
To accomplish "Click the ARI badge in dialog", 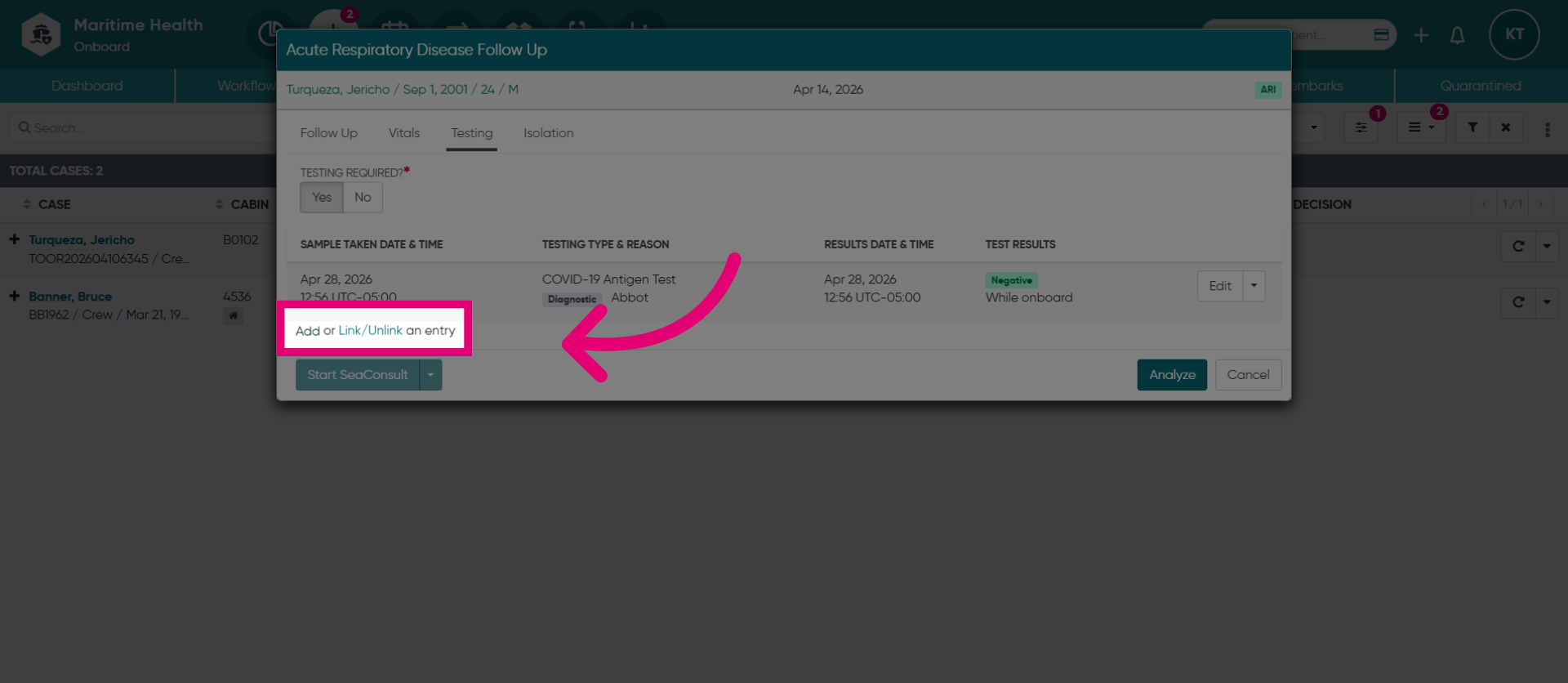I will 1267,90.
